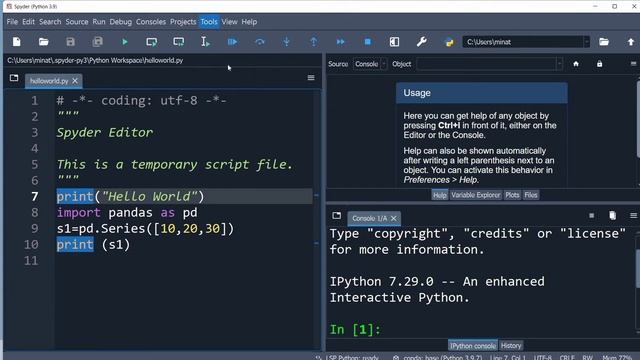Start debugging the file
Image resolution: width=640 pixels, height=360 pixels.
[232, 42]
